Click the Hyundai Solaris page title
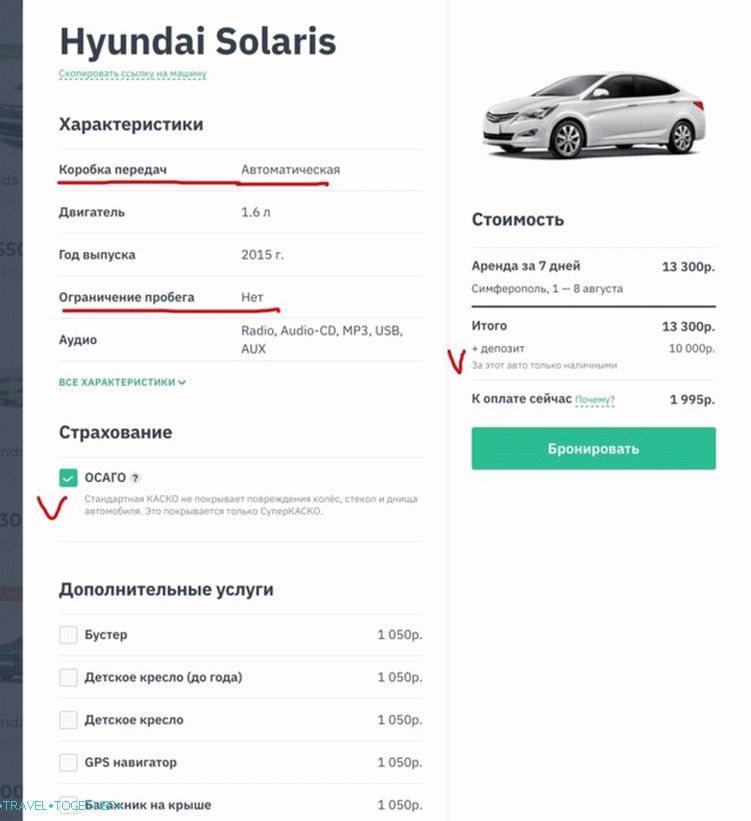 coord(197,42)
